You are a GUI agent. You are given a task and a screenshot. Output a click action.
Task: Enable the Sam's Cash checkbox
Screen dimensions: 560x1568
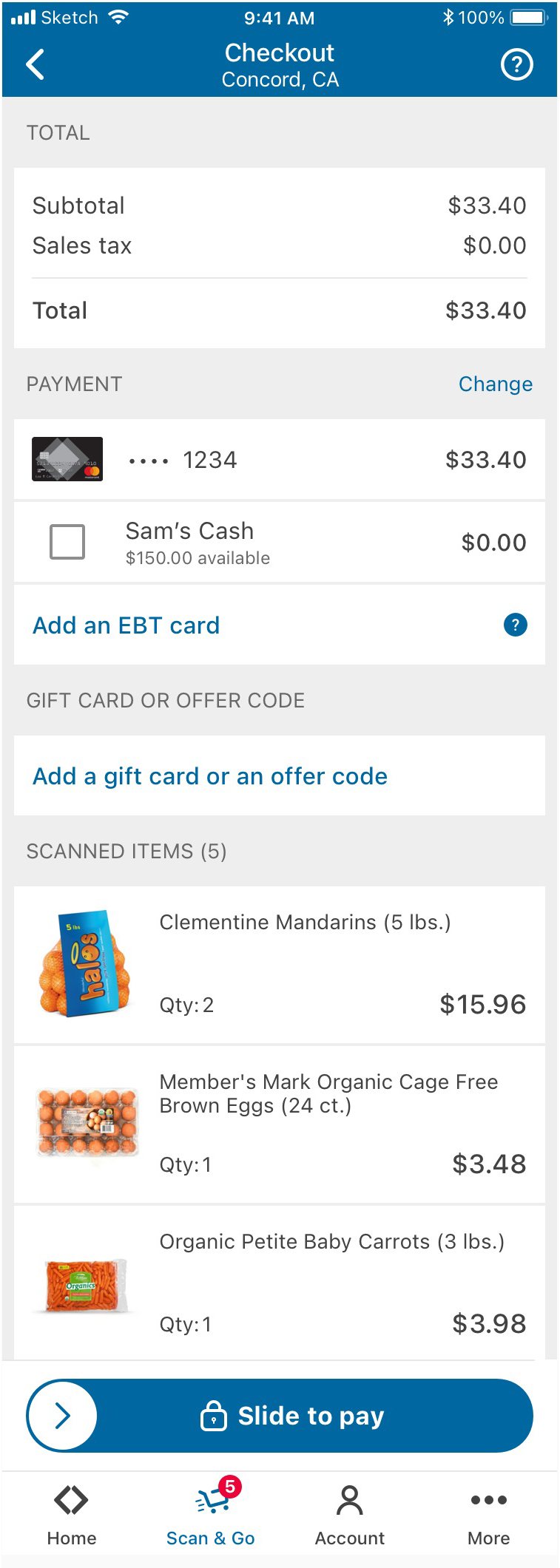(67, 542)
